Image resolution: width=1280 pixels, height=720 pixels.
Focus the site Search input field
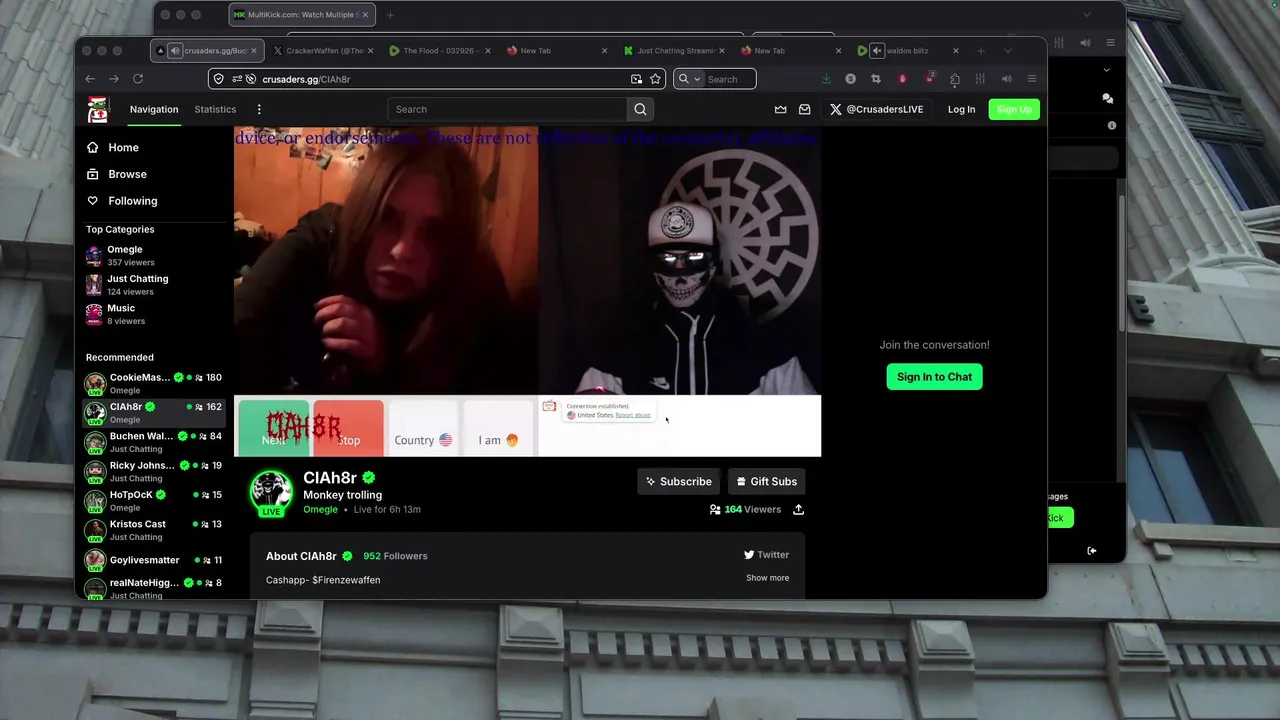click(508, 109)
